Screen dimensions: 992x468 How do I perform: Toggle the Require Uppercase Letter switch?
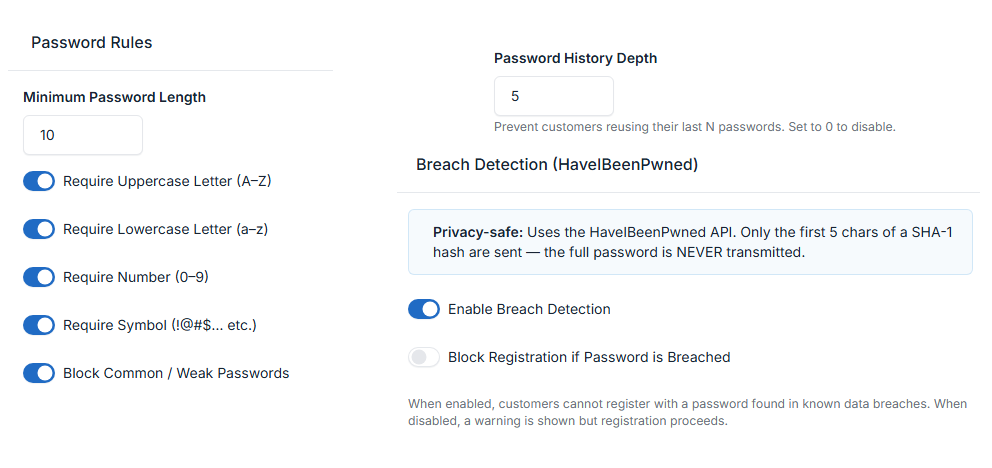pyautogui.click(x=39, y=181)
